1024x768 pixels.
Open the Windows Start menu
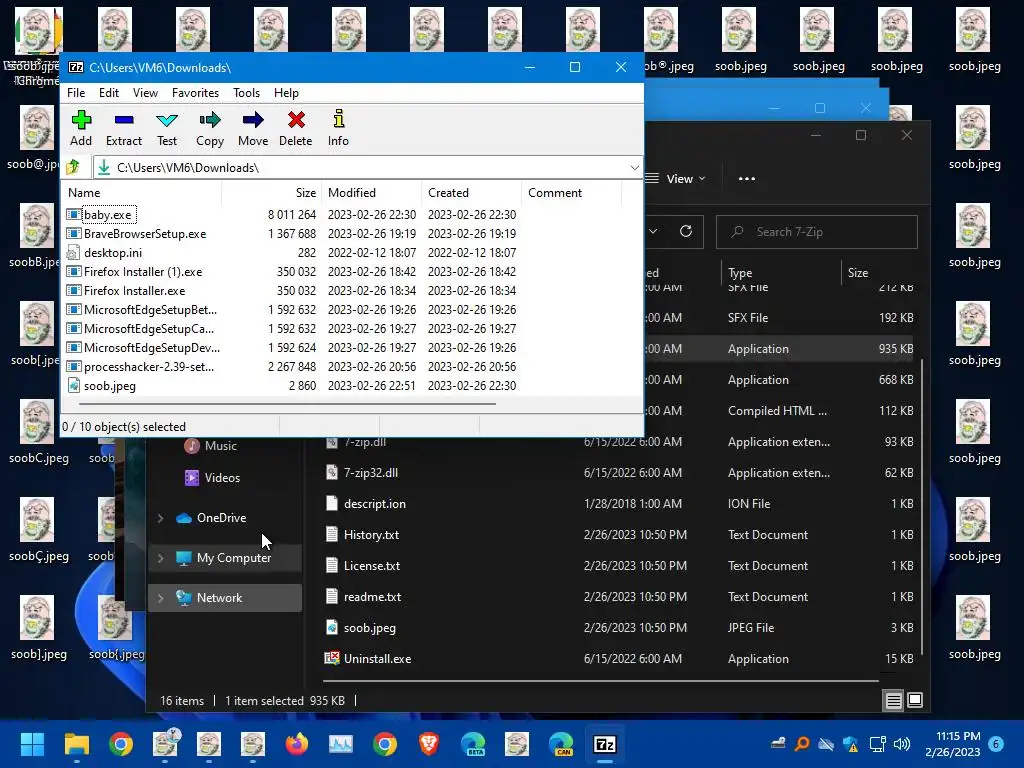(x=32, y=744)
